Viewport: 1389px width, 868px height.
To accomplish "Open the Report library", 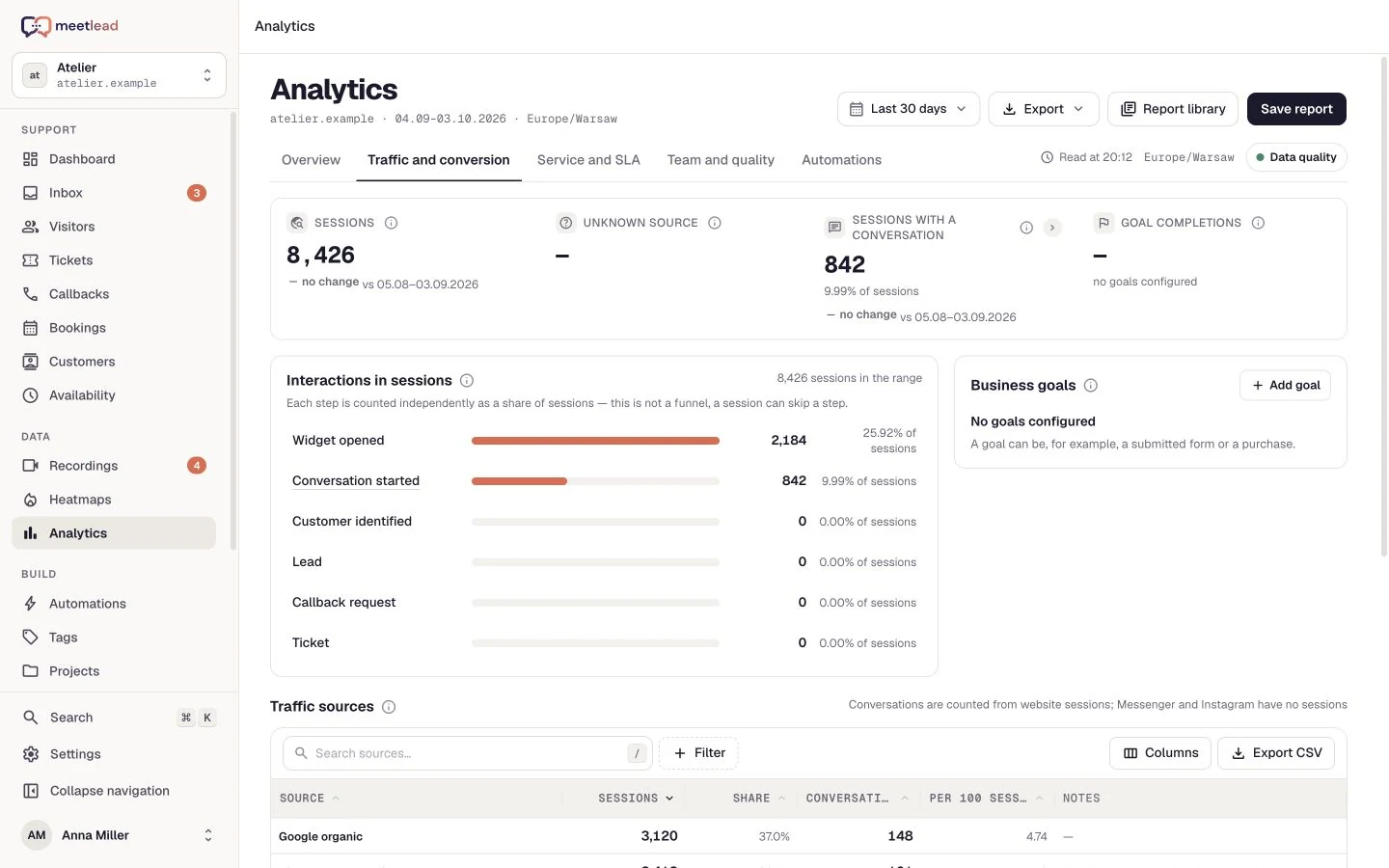I will pos(1173,109).
